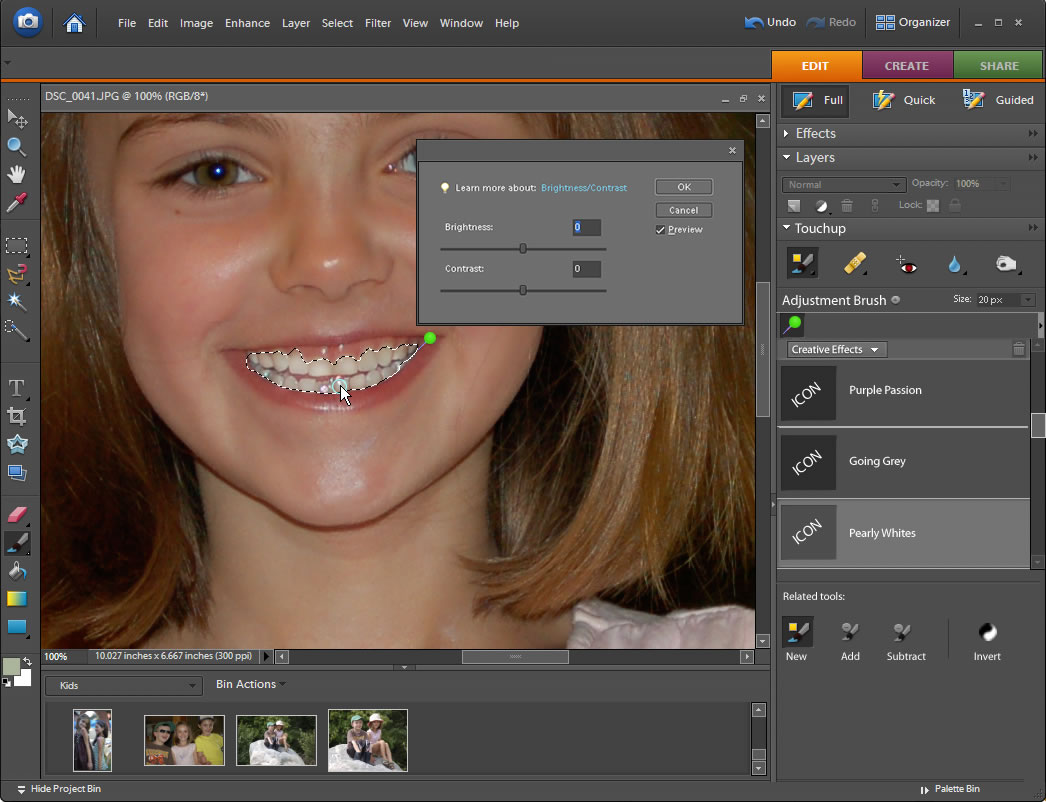Choose the Sponge touchup tool
Screen dimensions: 1046x802
pyautogui.click(x=1007, y=264)
